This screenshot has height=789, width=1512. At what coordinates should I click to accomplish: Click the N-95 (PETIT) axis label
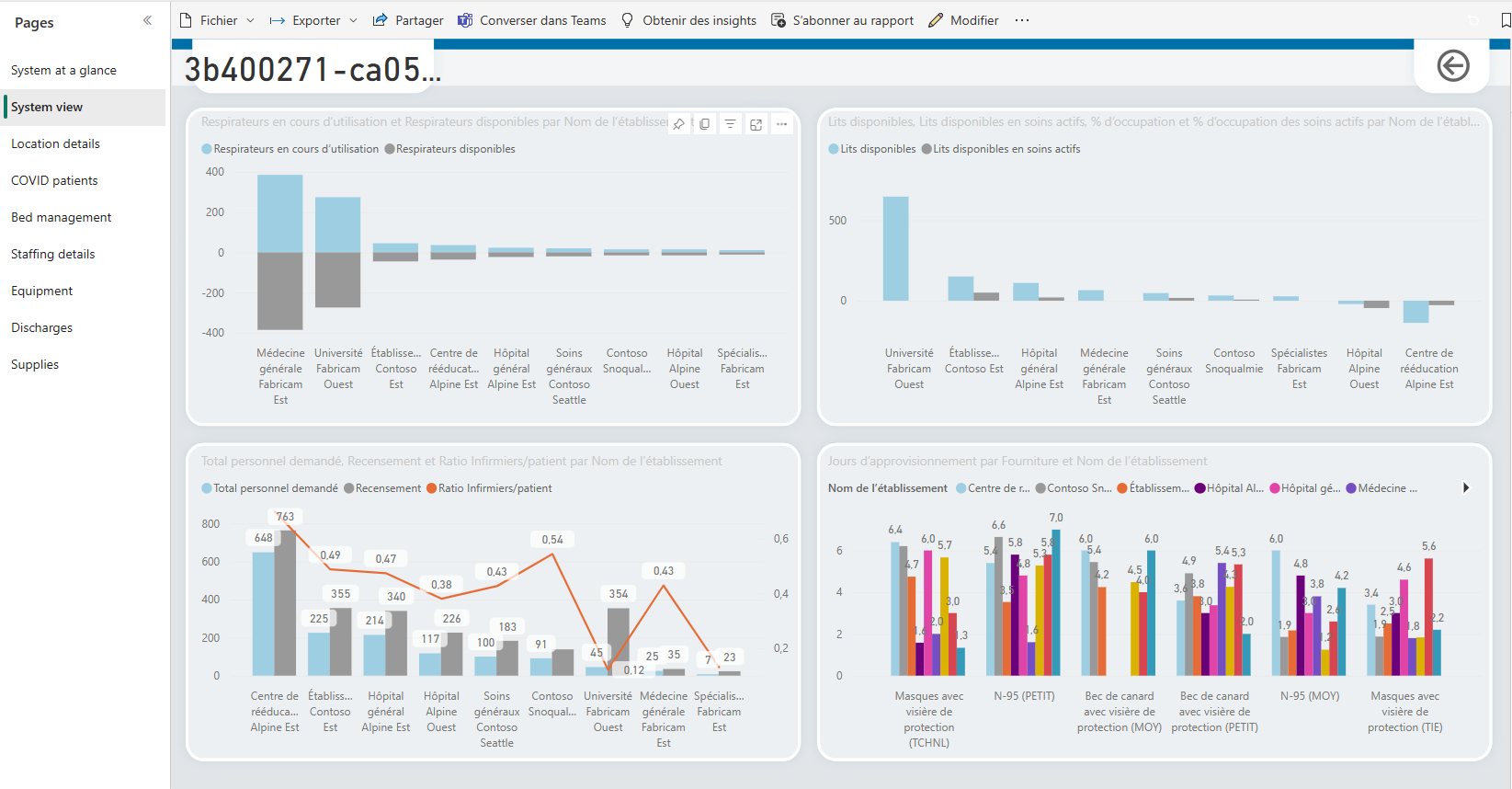coord(1024,696)
